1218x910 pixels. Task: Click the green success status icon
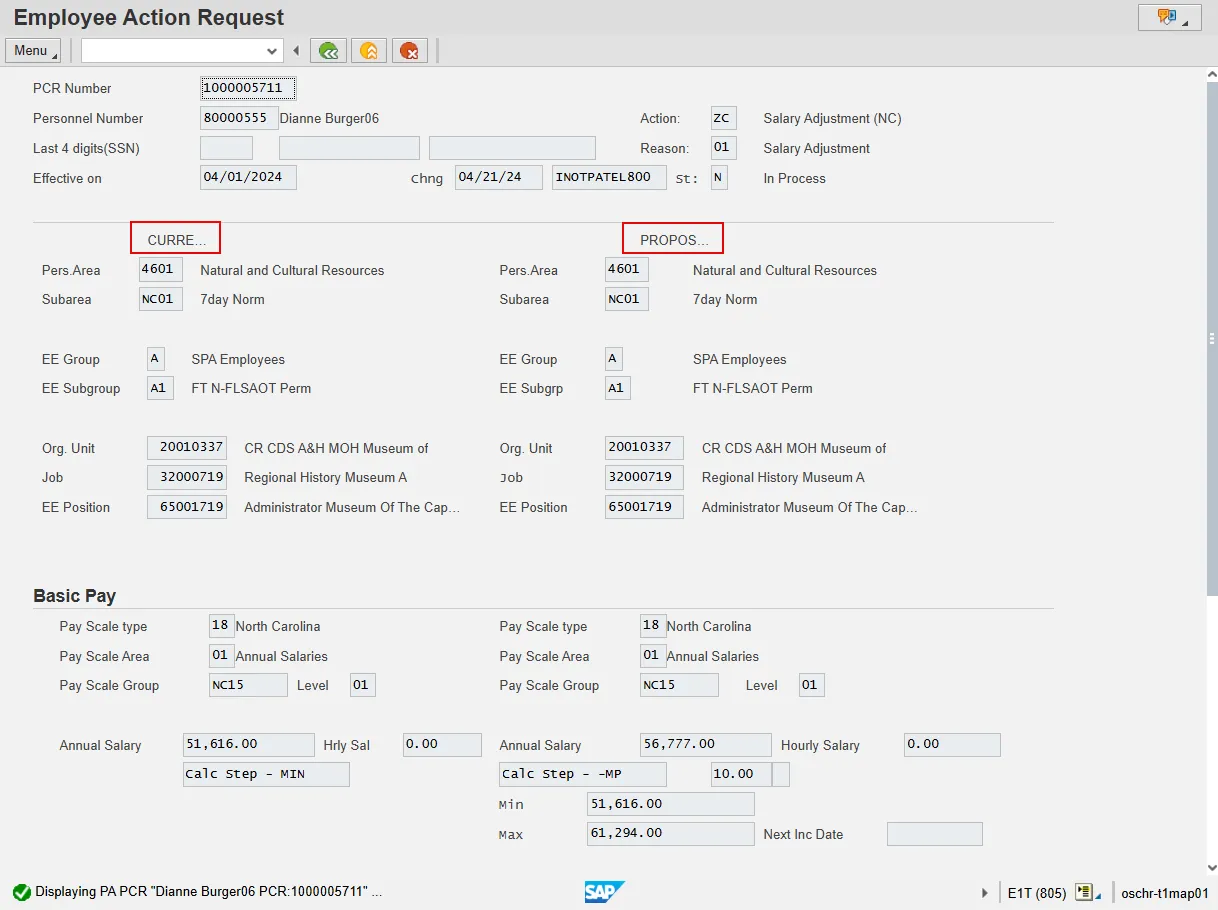pos(21,892)
